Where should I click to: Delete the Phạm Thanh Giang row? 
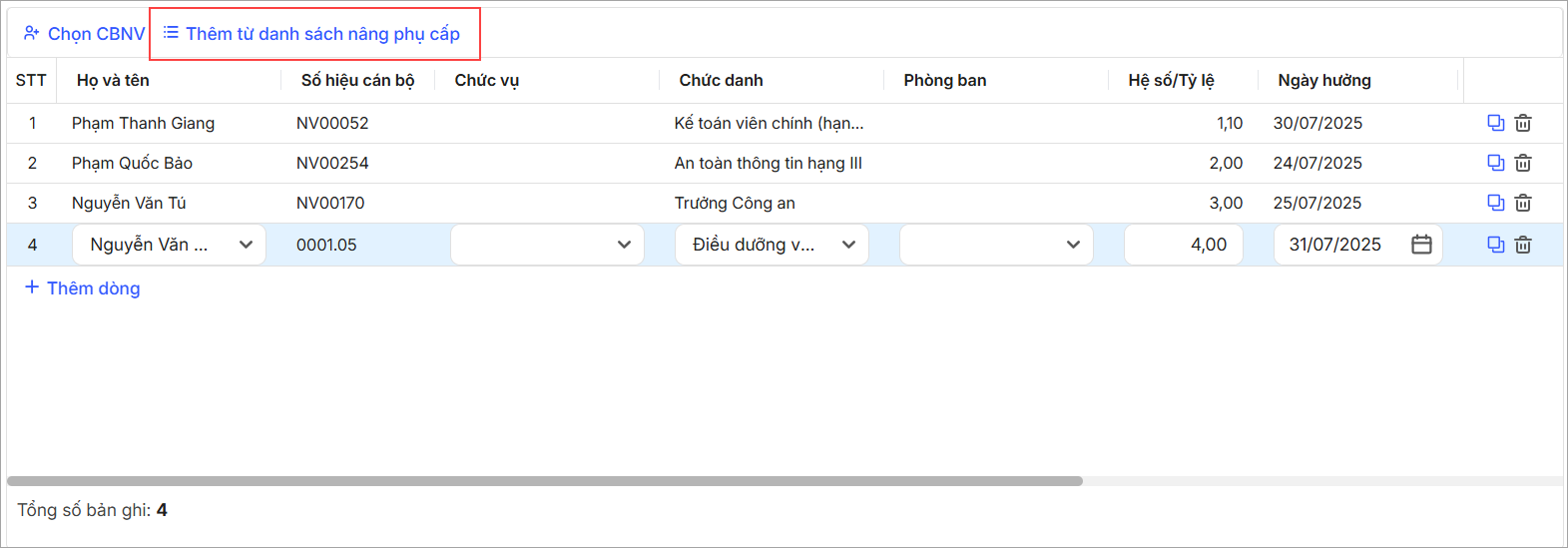[x=1523, y=123]
